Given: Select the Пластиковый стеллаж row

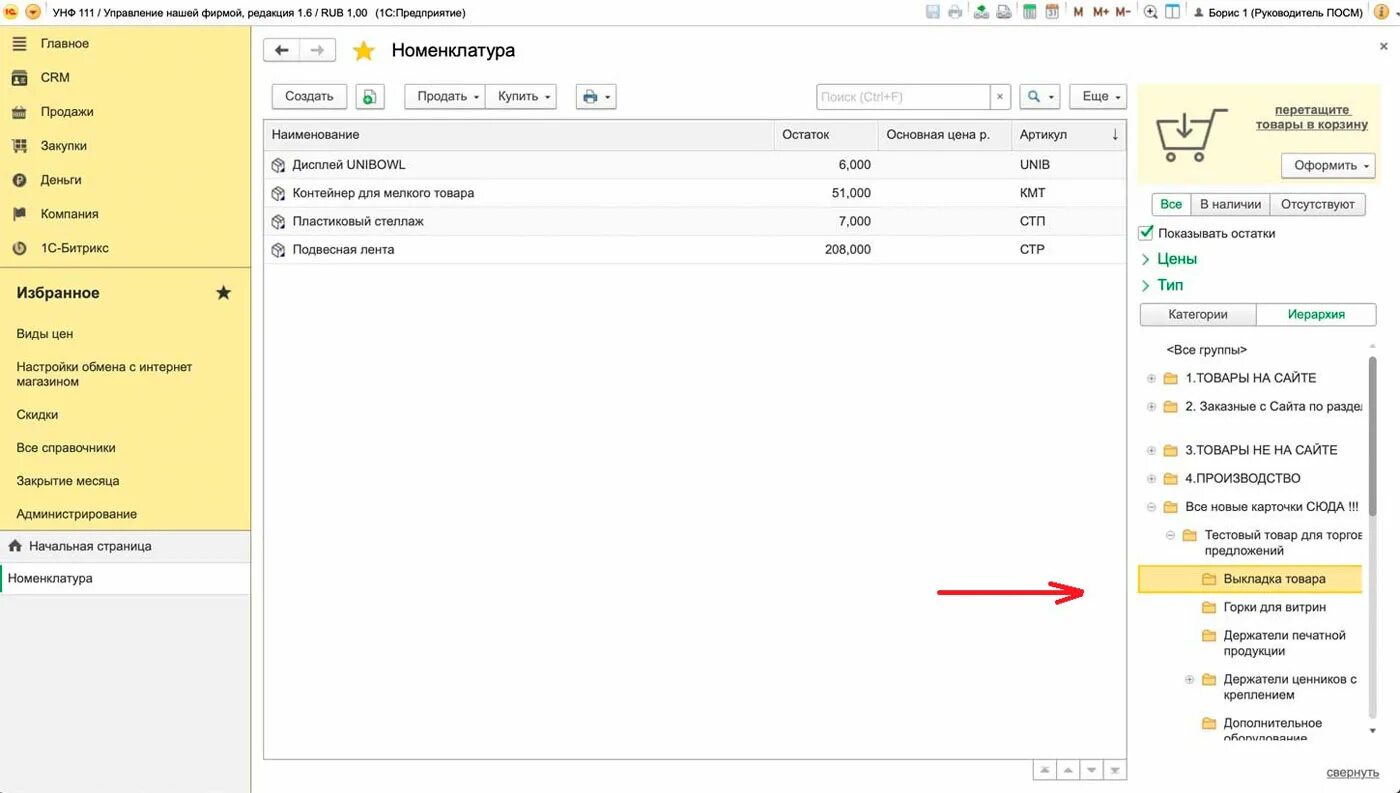Looking at the screenshot, I should pos(695,221).
